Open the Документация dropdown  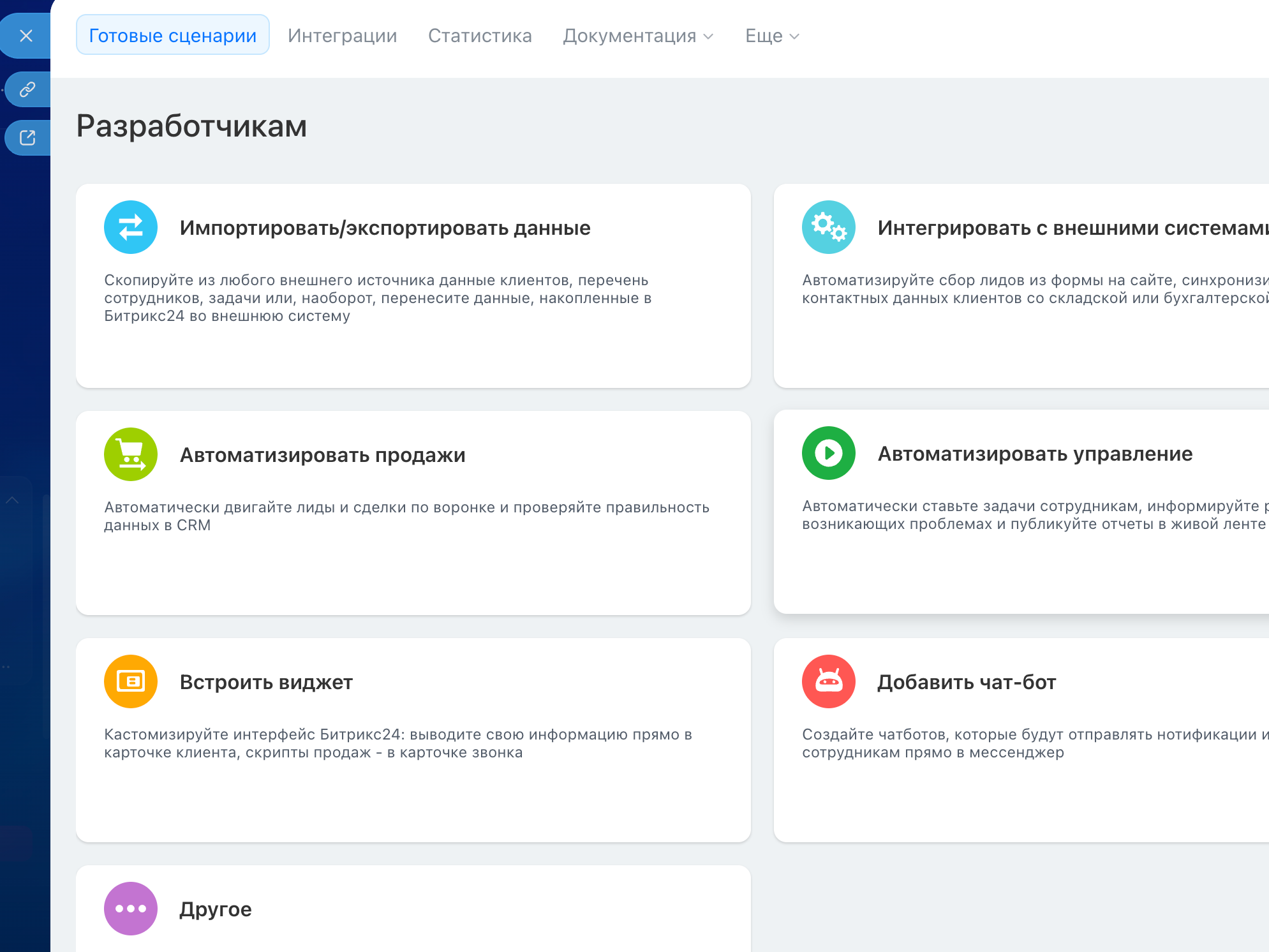click(x=630, y=36)
